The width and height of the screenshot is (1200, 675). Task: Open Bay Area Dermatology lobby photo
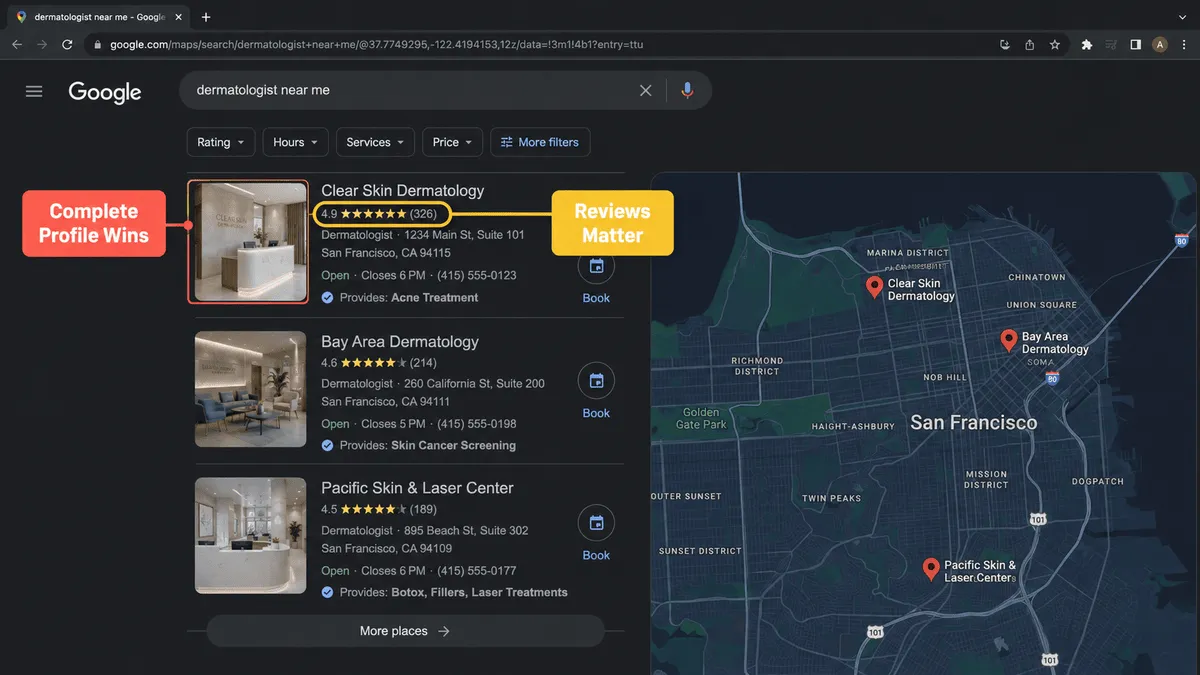[x=250, y=389]
